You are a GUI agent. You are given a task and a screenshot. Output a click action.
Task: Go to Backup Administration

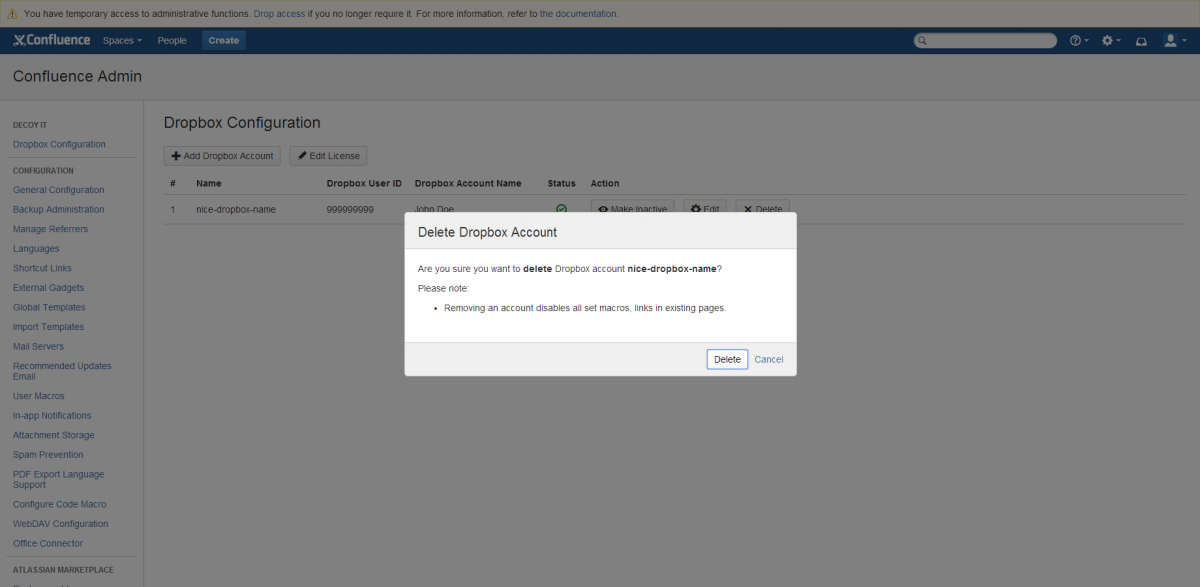click(x=59, y=210)
